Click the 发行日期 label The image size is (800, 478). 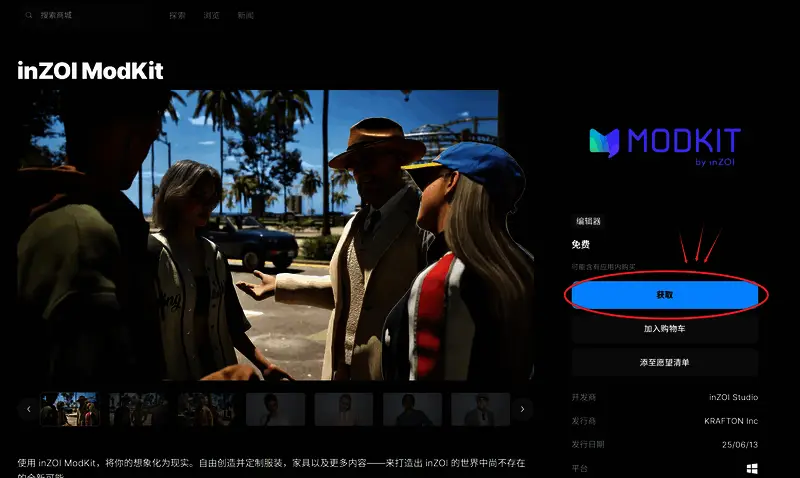588,445
